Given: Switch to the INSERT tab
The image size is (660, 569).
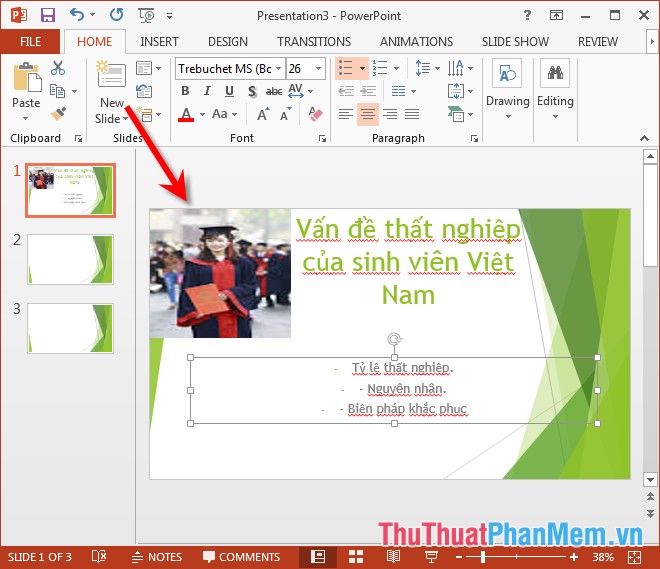Looking at the screenshot, I should click(x=159, y=42).
